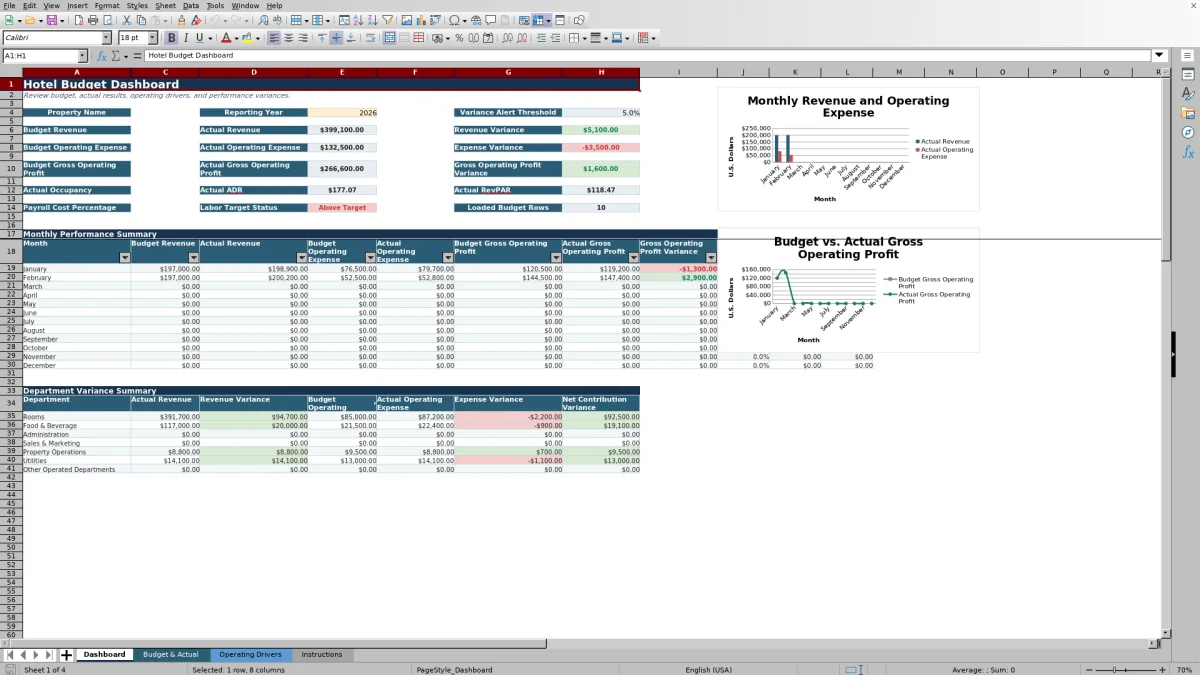Click Insert Special Character omega icon

tap(454, 20)
